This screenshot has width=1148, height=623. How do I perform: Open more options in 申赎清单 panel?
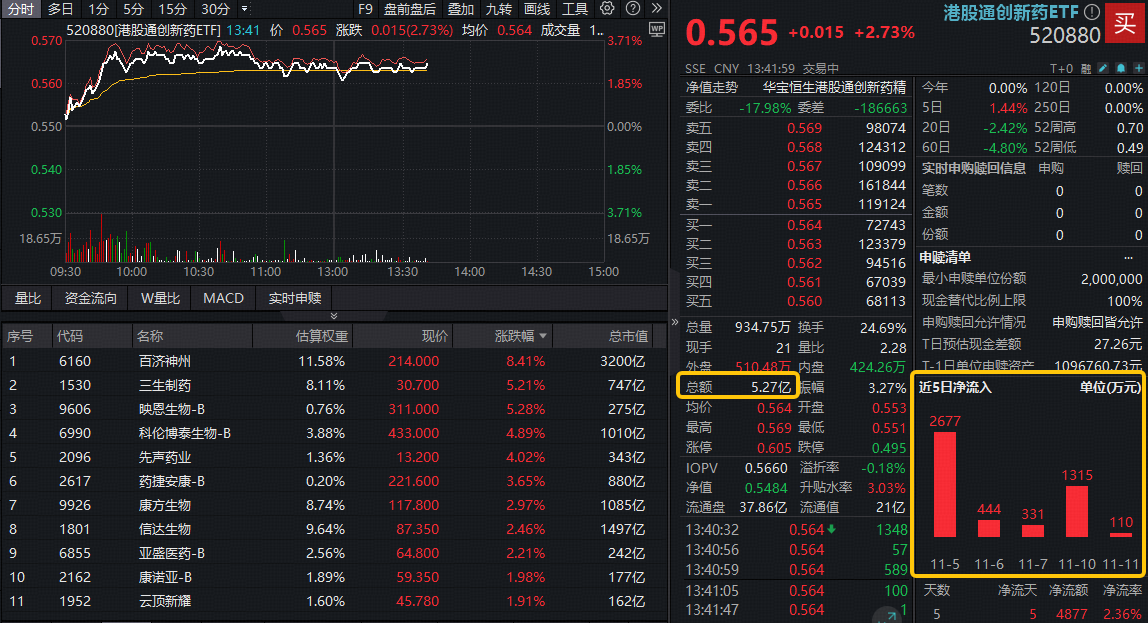click(x=1128, y=258)
